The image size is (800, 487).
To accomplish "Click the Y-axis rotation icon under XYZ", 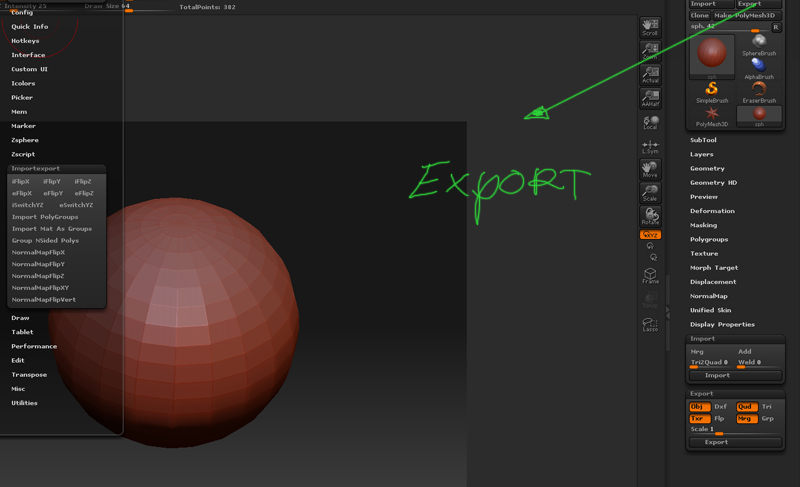I will [x=650, y=246].
